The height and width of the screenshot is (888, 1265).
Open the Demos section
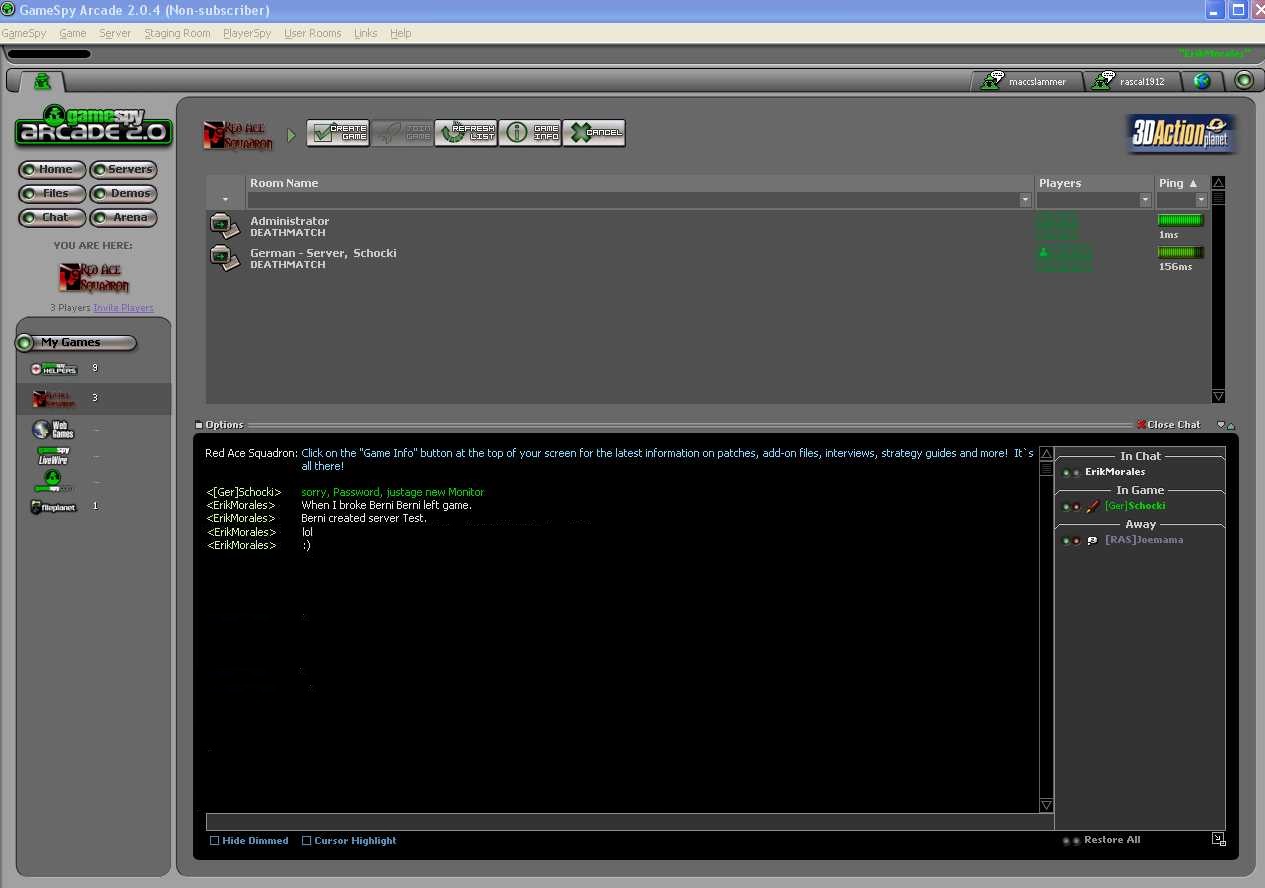coord(124,194)
